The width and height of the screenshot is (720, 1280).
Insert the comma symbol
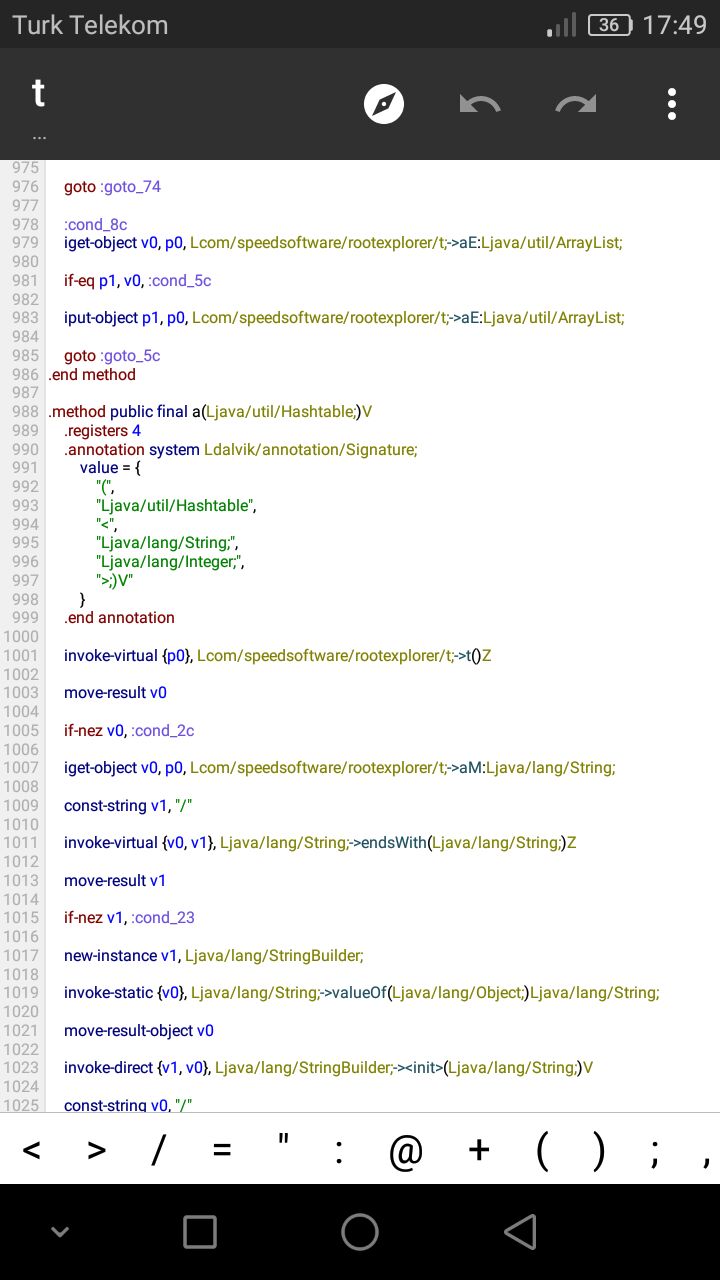click(706, 1162)
